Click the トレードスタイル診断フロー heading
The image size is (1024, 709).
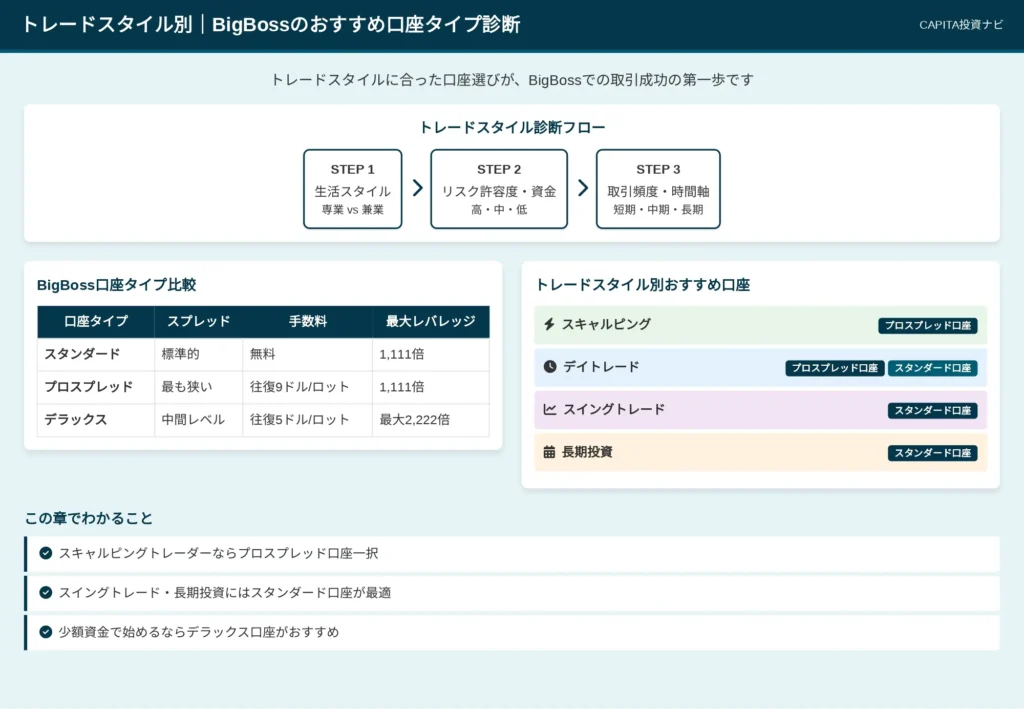coord(512,127)
